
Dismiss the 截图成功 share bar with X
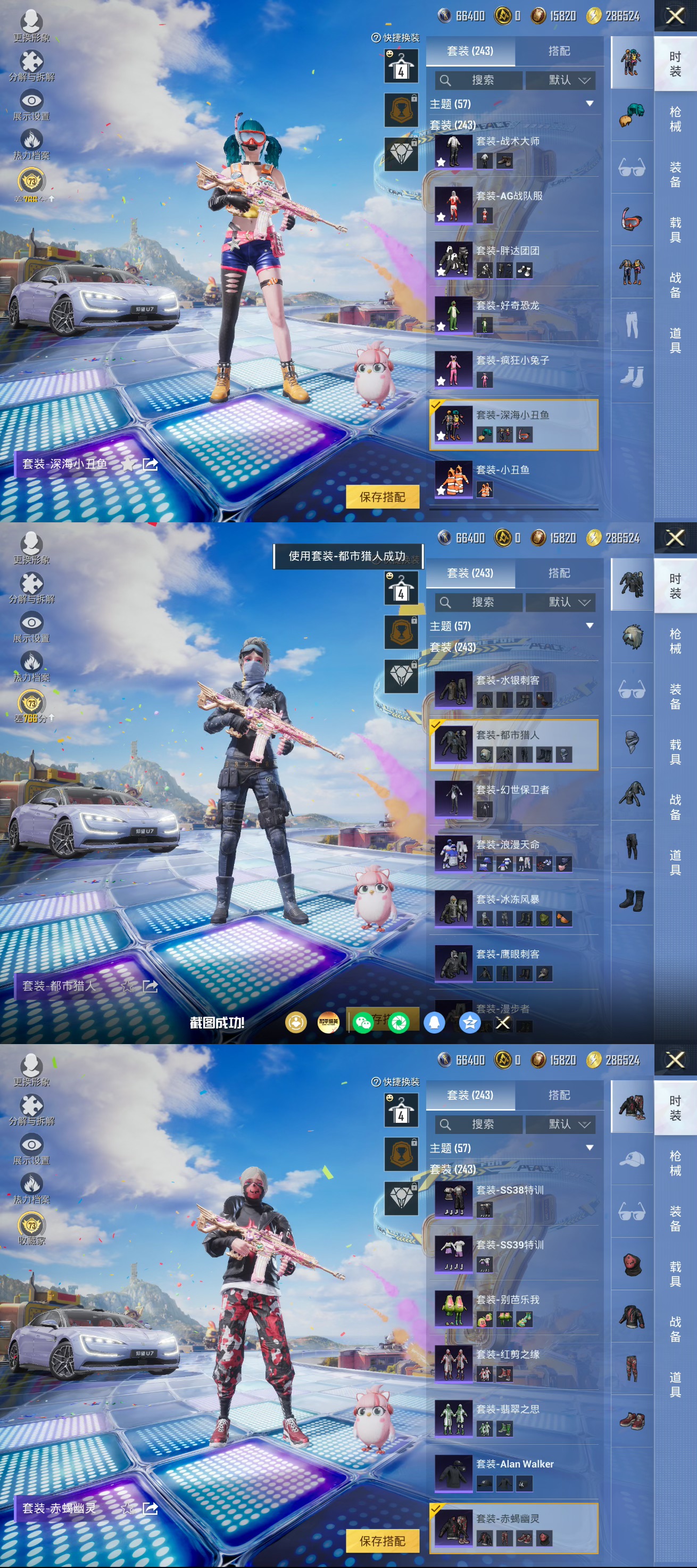pos(503,1023)
